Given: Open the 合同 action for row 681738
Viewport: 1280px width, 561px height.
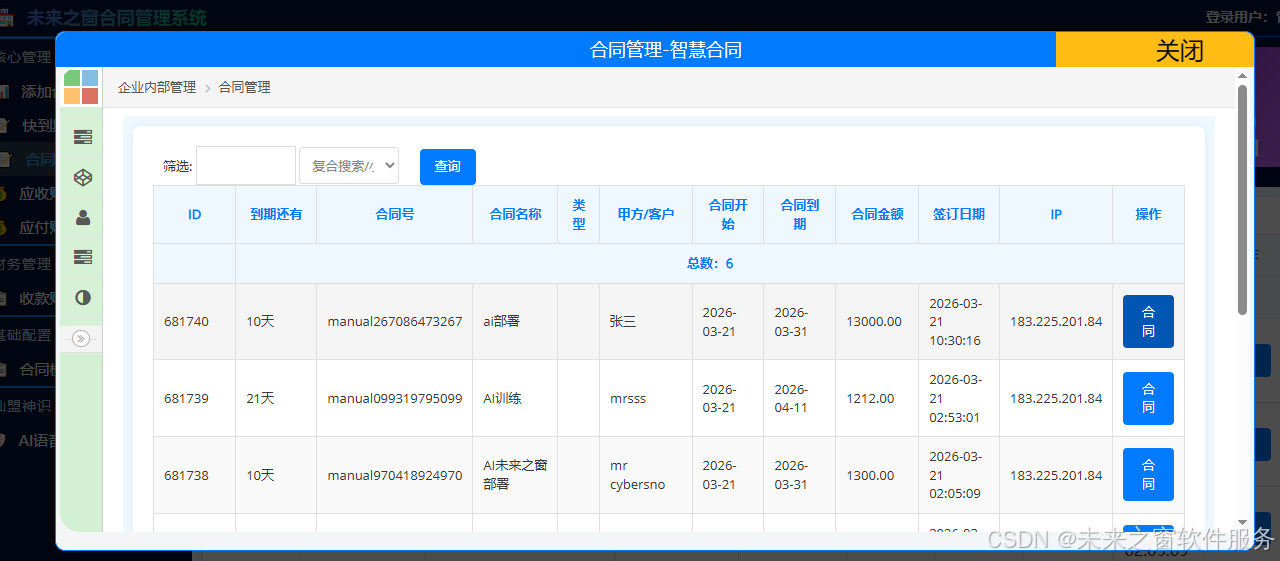Looking at the screenshot, I should coord(1148,474).
